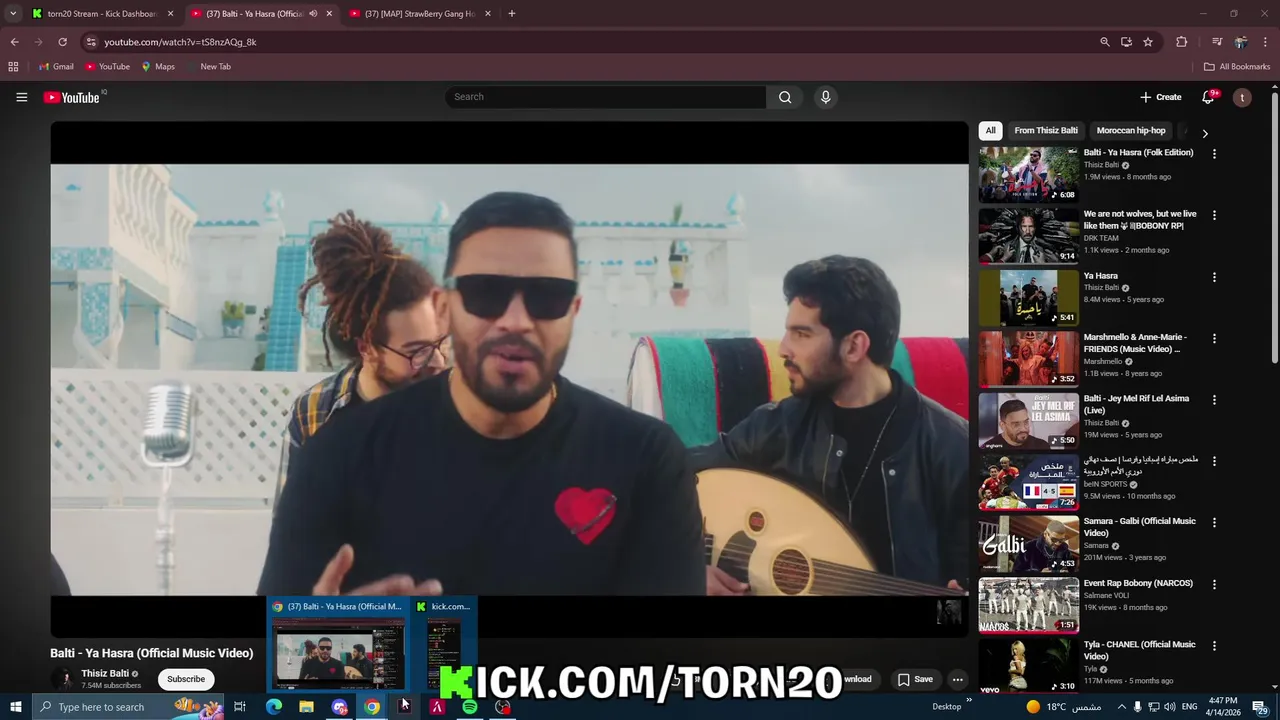The width and height of the screenshot is (1280, 720).
Task: Open a new browser tab
Action: click(511, 14)
